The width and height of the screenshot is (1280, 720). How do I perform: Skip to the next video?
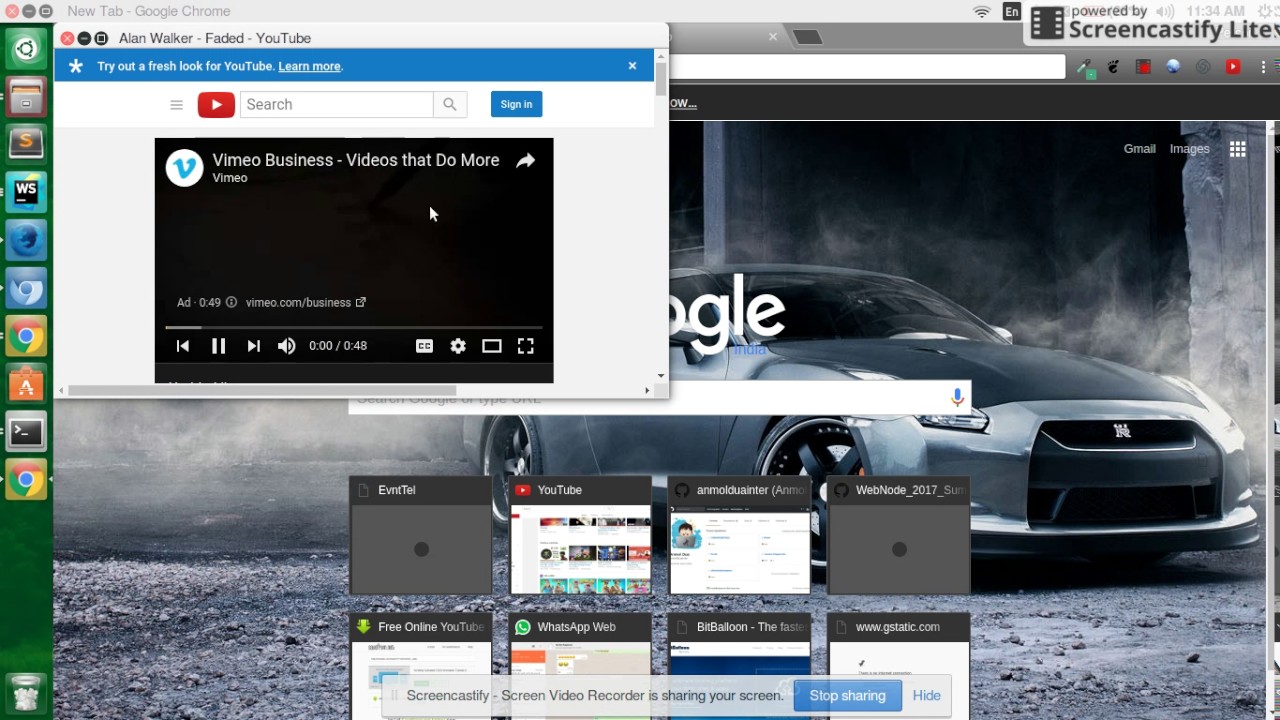tap(253, 346)
